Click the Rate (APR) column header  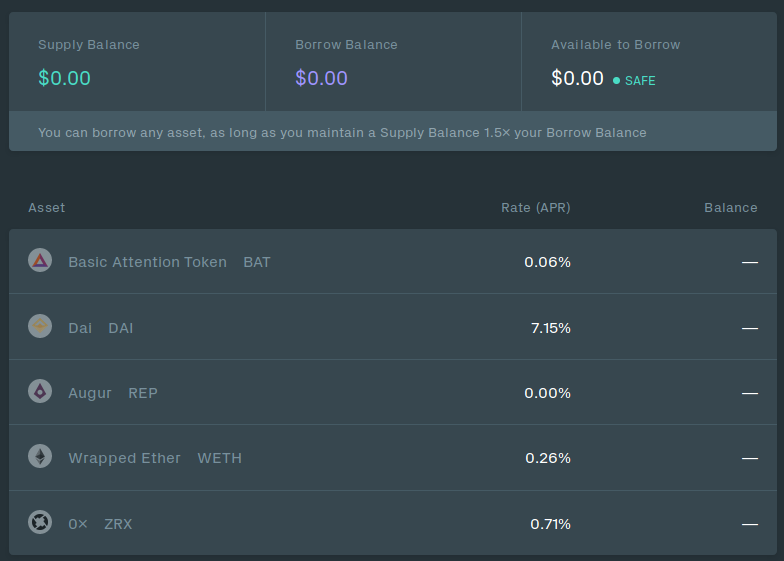(x=535, y=208)
